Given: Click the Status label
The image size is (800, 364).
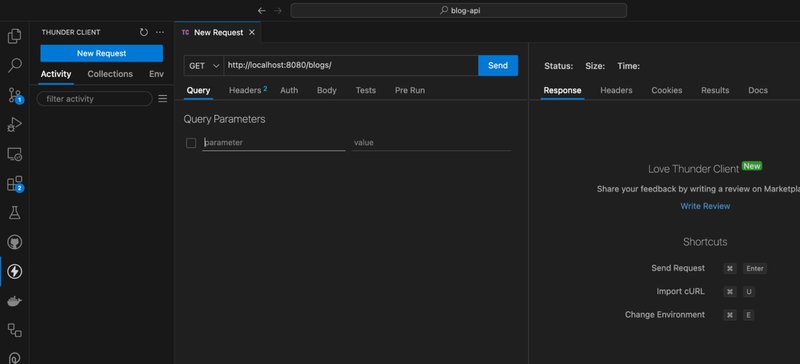Looking at the screenshot, I should (x=559, y=66).
